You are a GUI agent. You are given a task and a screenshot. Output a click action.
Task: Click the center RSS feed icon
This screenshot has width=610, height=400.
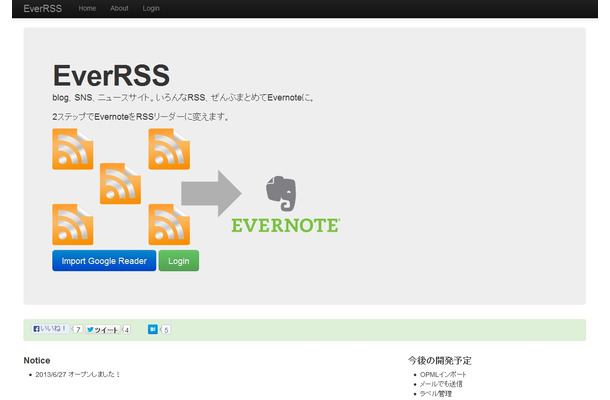(120, 184)
